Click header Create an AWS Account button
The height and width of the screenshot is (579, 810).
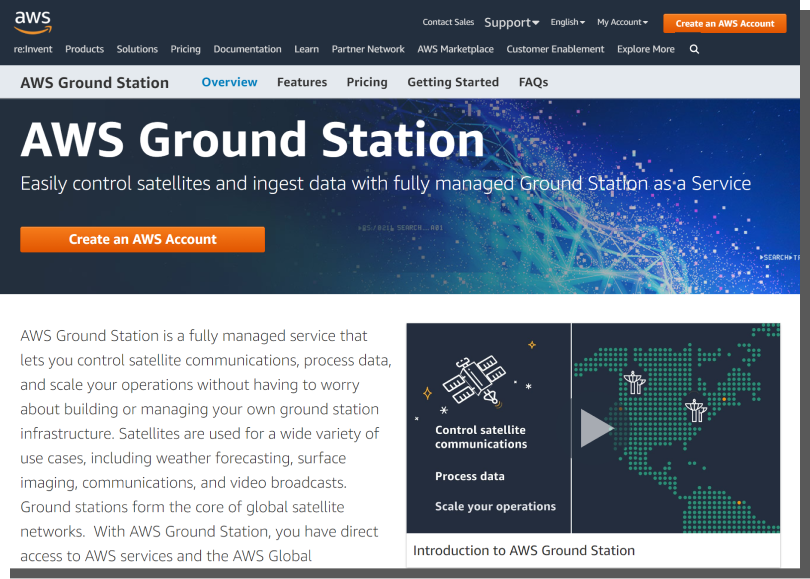point(725,23)
